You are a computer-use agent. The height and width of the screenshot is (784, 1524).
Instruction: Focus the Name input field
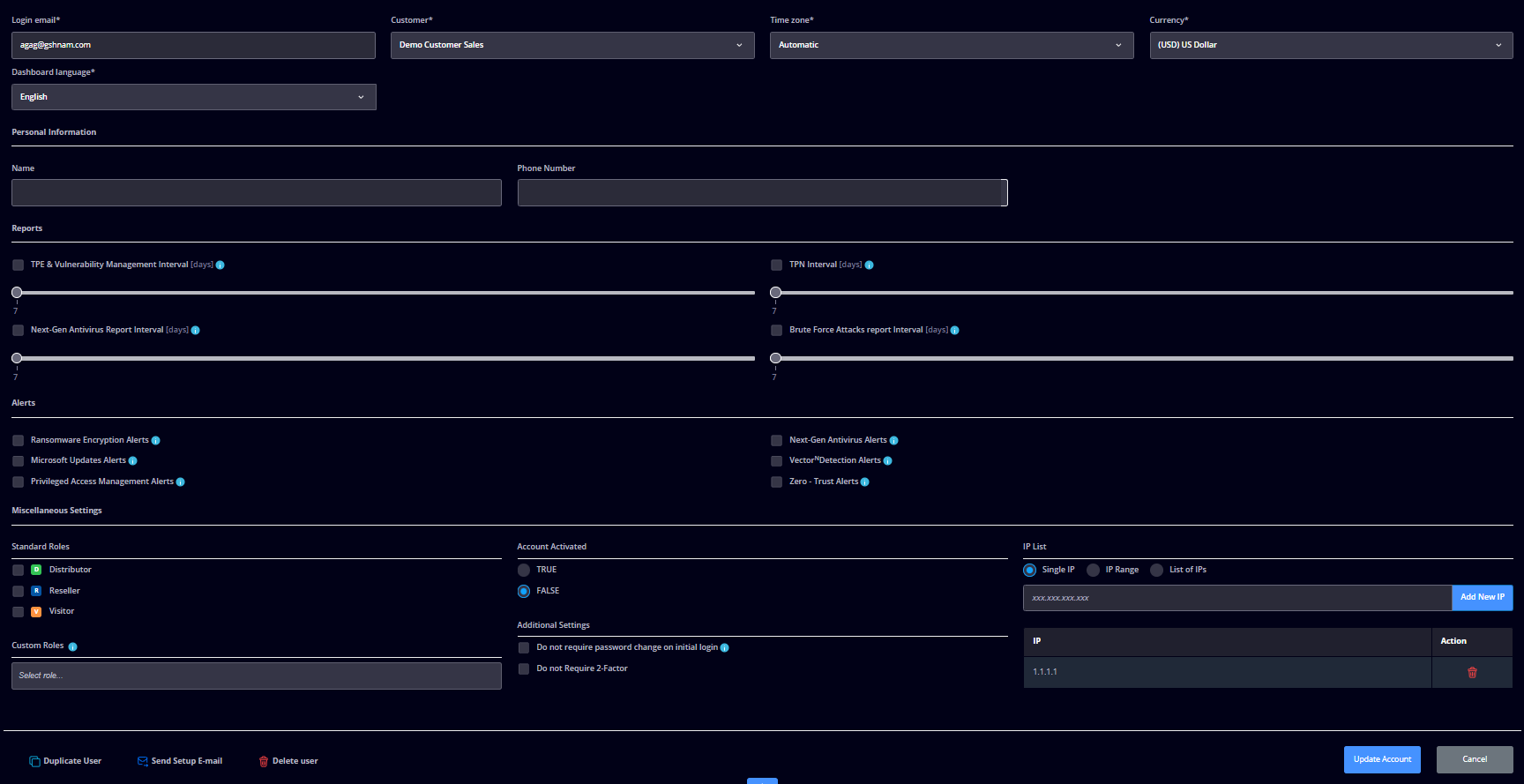[x=257, y=192]
